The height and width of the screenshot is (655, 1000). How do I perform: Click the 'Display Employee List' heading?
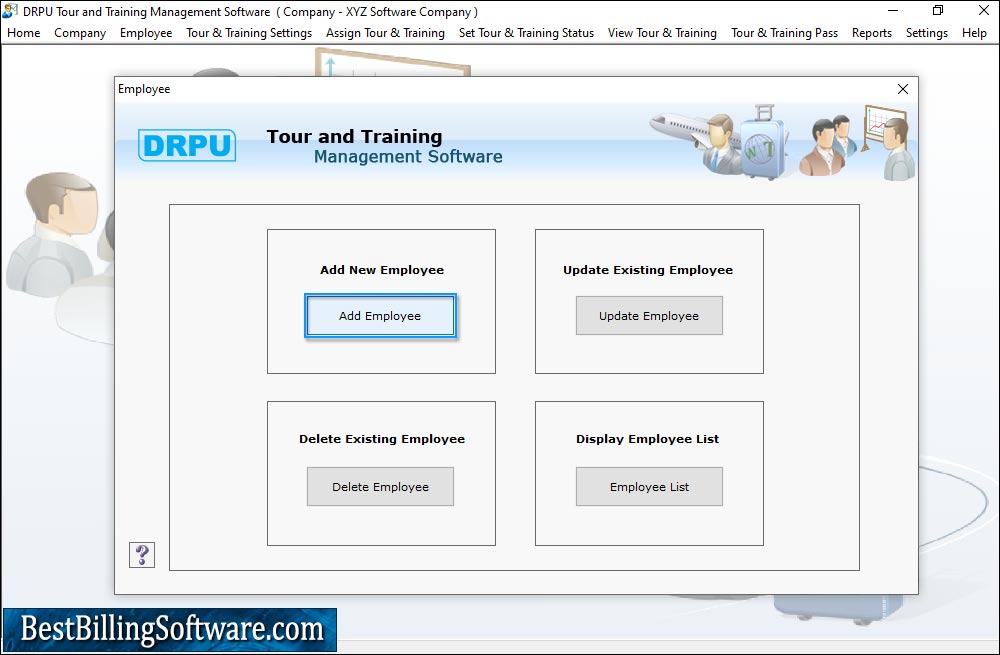click(647, 439)
